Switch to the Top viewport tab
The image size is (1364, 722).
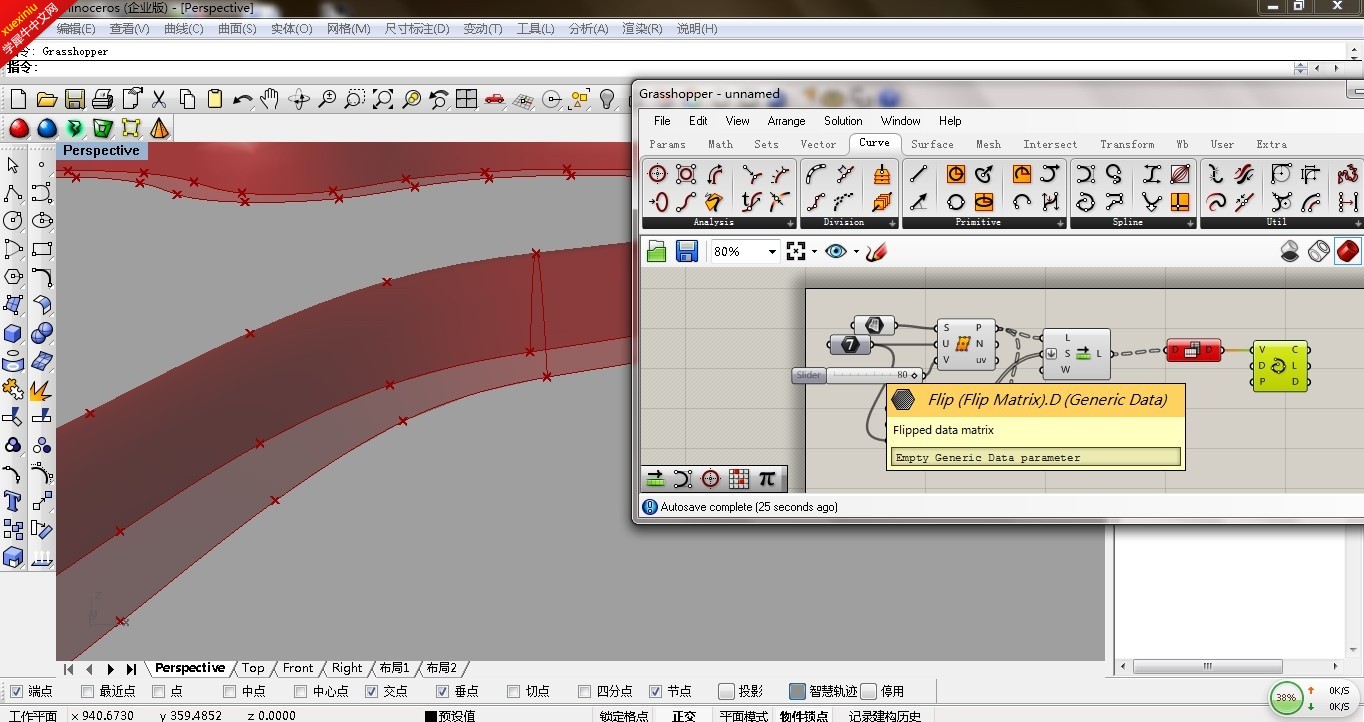[253, 668]
